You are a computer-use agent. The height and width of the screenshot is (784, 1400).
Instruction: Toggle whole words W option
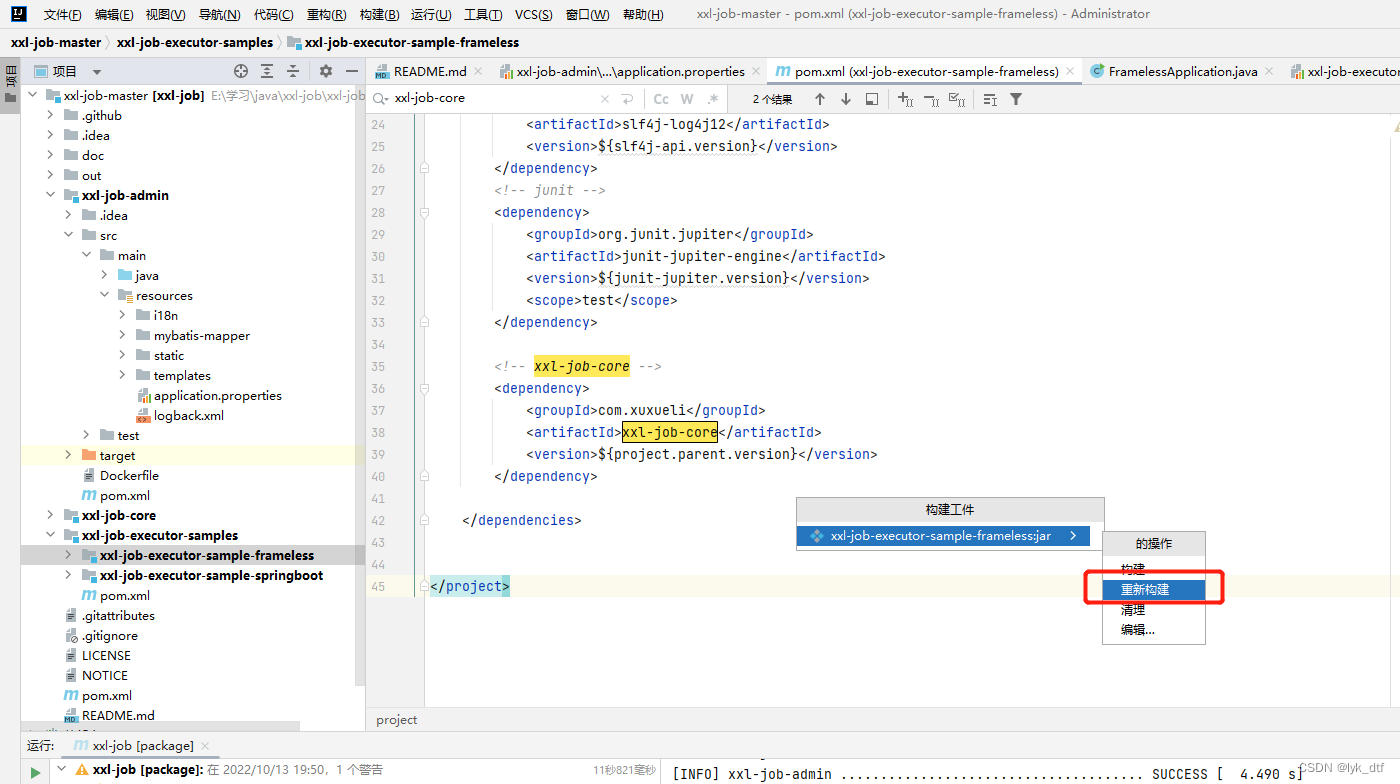point(687,99)
